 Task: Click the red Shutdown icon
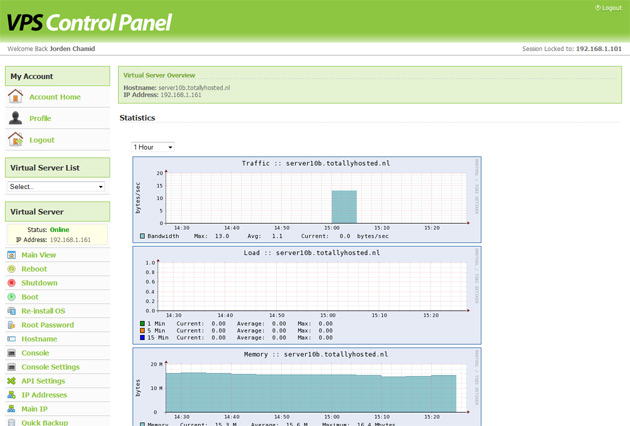[12, 283]
